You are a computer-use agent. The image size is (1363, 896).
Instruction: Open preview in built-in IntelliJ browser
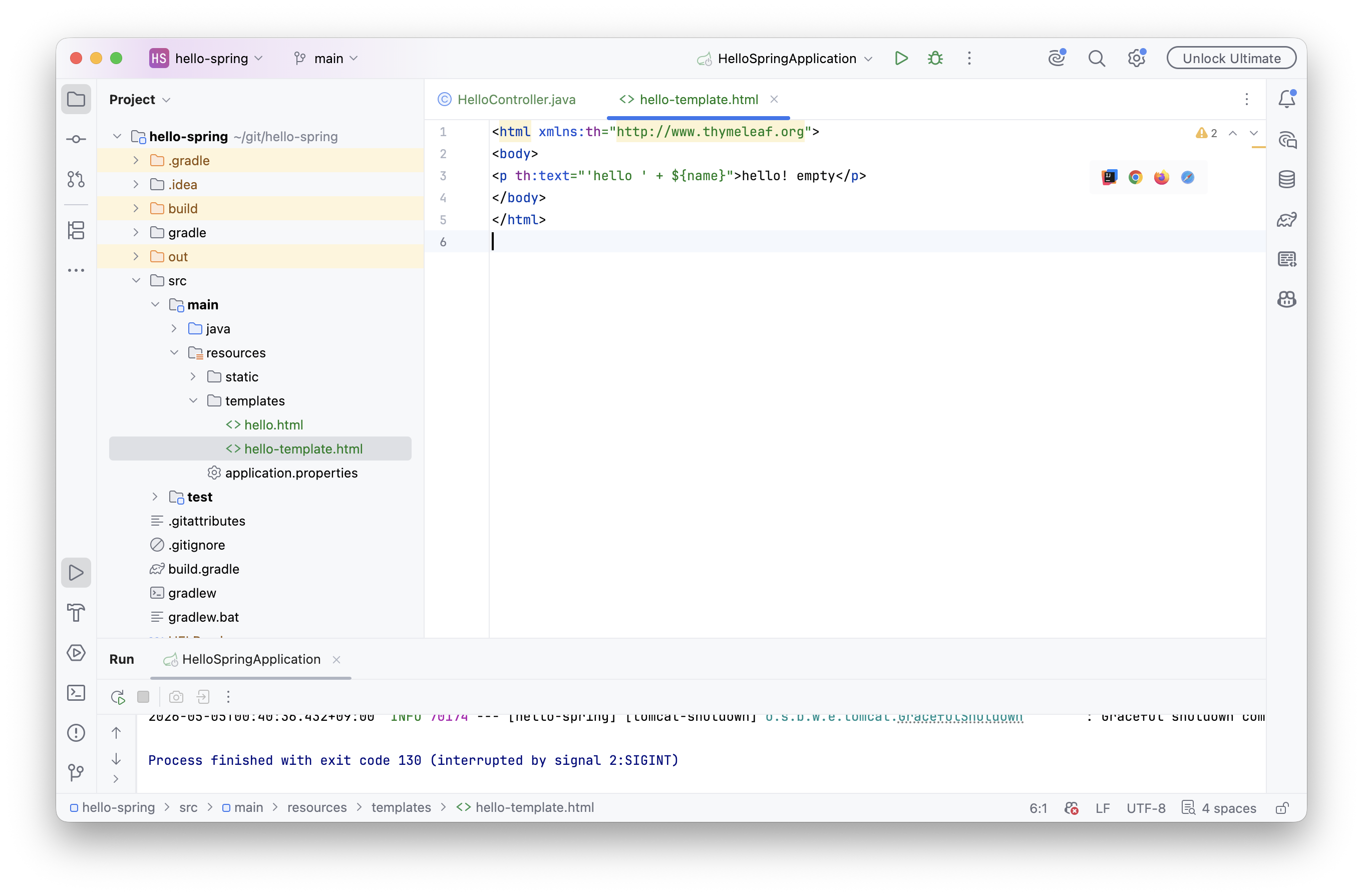point(1109,178)
